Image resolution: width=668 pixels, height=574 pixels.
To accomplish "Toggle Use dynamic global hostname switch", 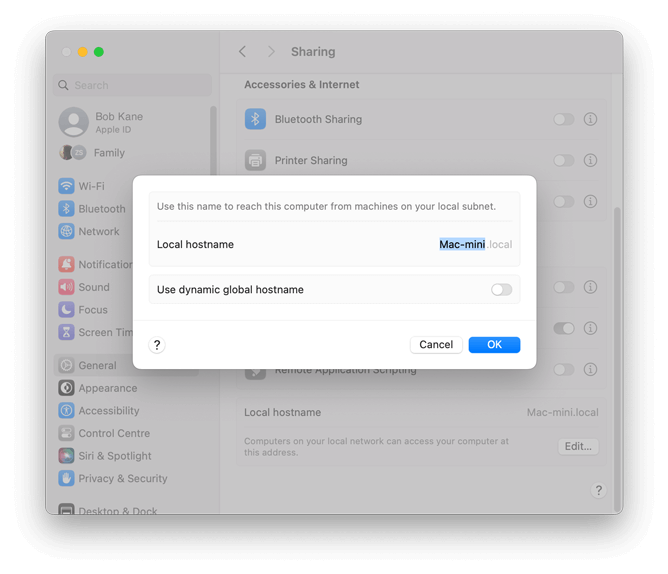I will pos(501,290).
